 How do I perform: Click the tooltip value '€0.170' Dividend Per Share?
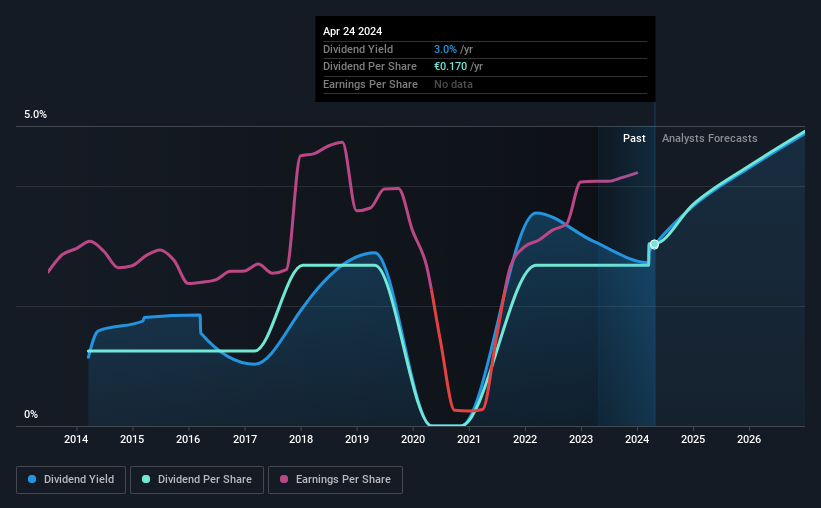[x=450, y=67]
